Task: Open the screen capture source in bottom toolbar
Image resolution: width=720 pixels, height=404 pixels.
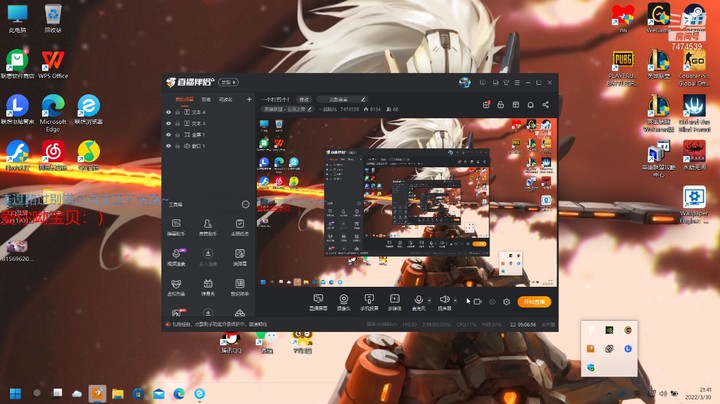Action: [318, 303]
